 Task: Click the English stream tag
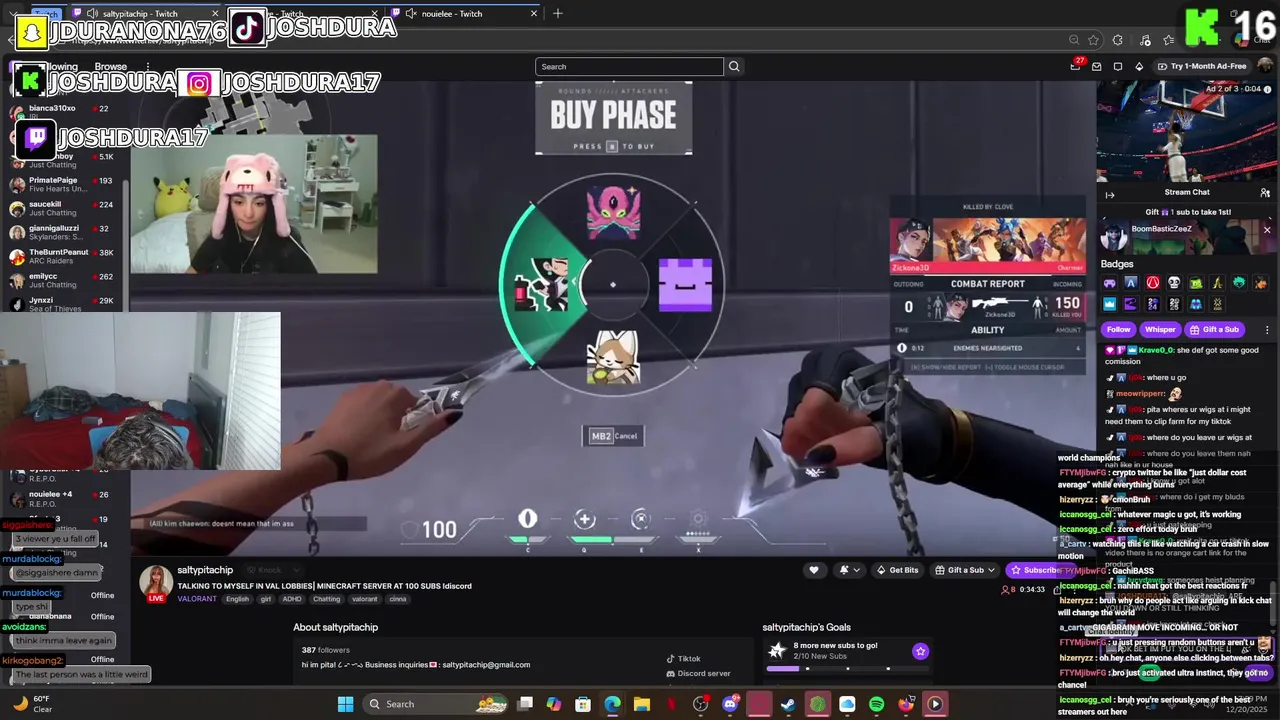(237, 599)
